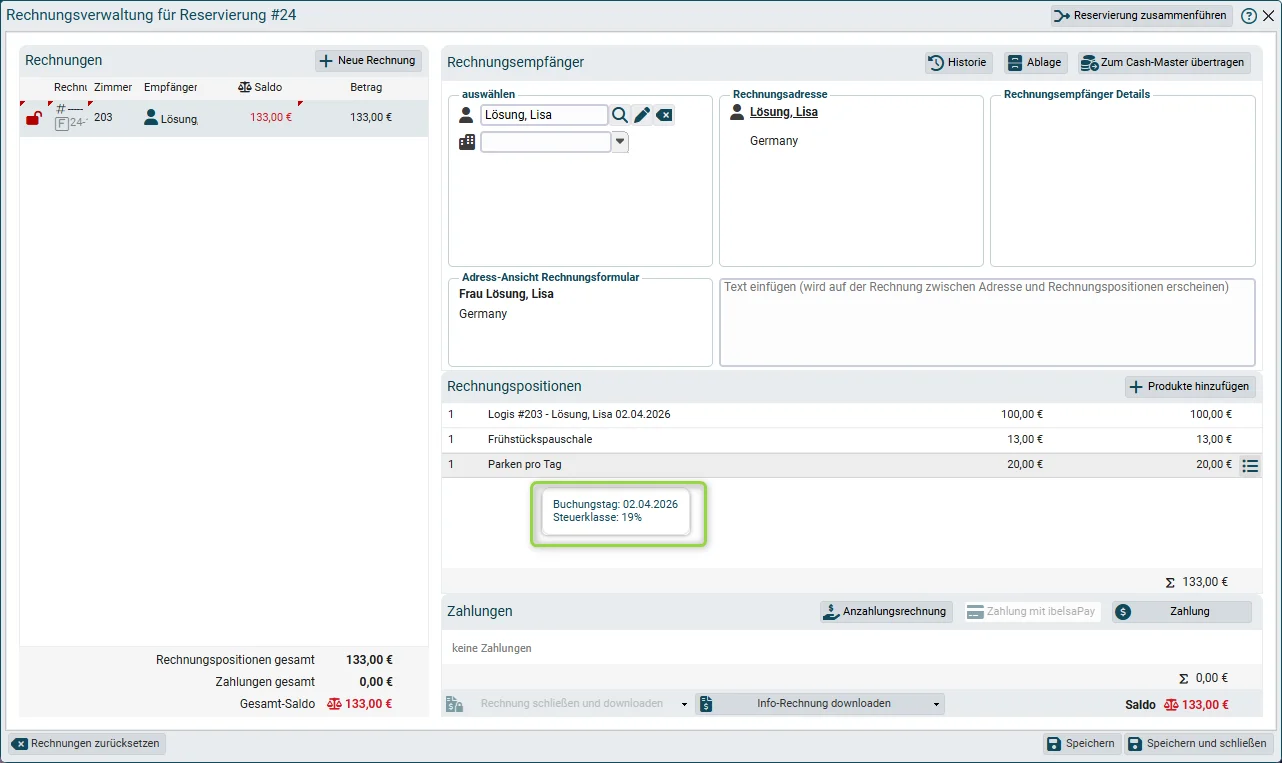
Task: Click the Empfänger column header
Action: [x=170, y=87]
